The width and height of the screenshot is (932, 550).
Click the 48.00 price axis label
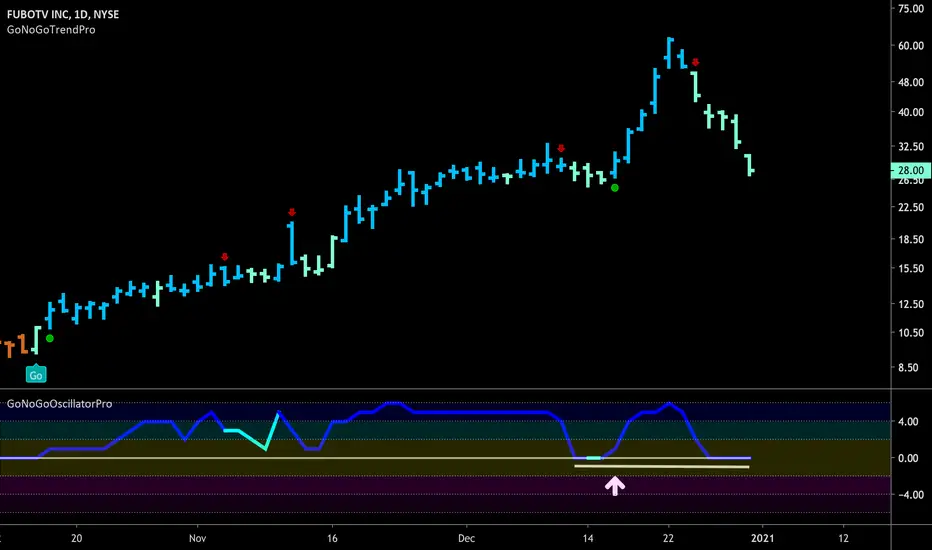pos(911,82)
